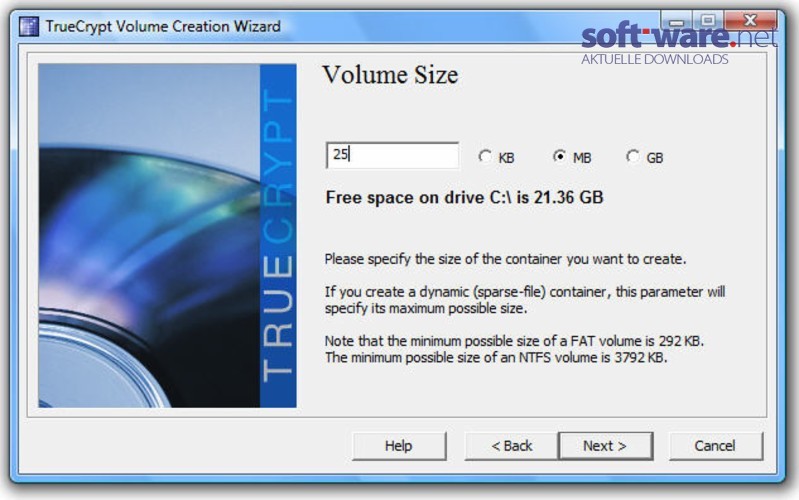Click the volume size input field
Viewport: 799px width, 500px height.
coord(392,155)
